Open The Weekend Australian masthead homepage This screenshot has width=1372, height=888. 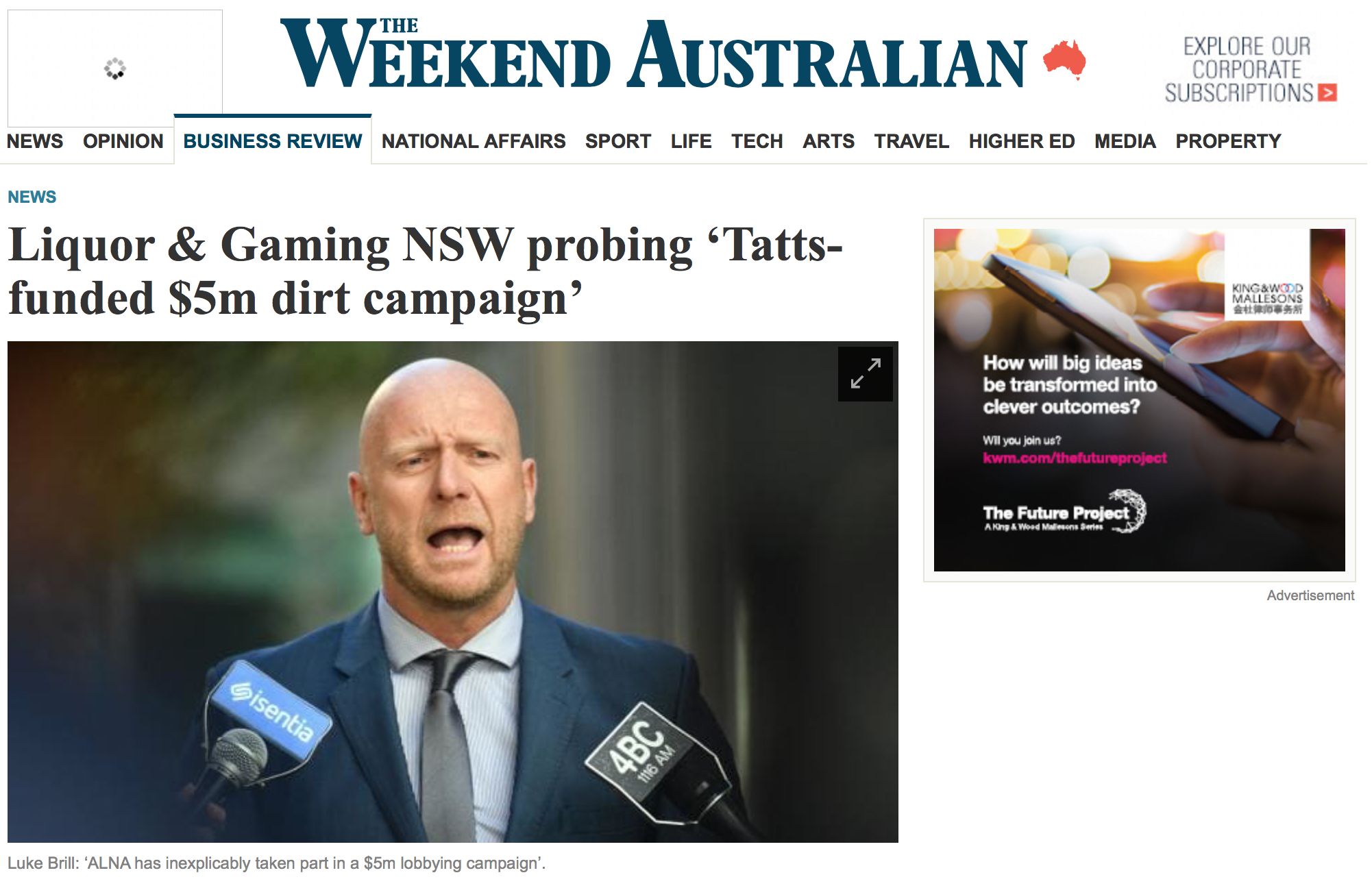point(654,54)
